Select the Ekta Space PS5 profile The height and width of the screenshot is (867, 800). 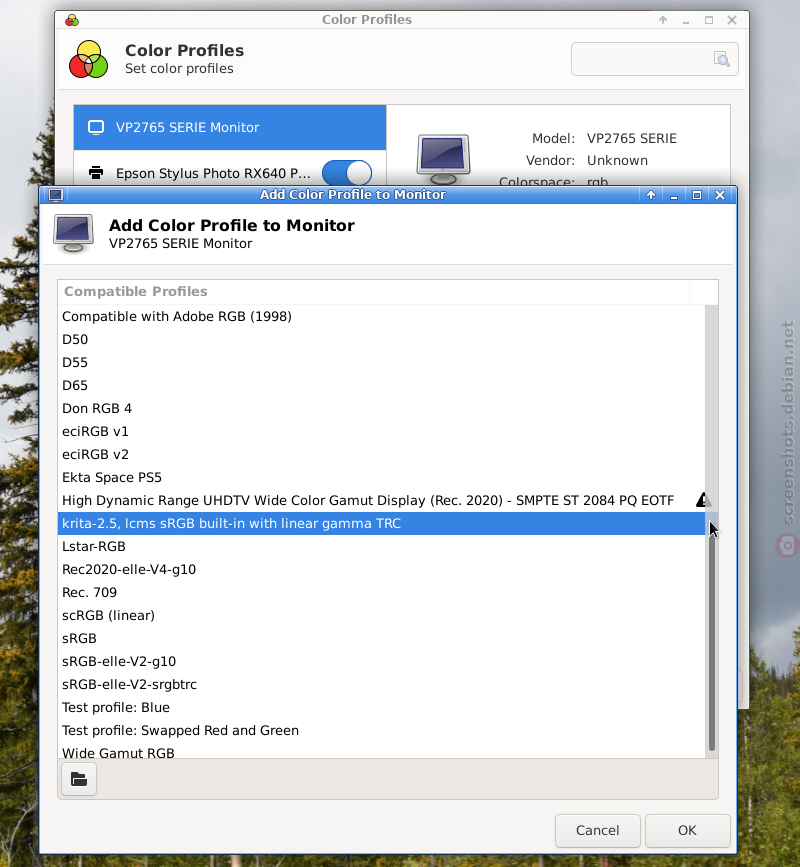381,477
